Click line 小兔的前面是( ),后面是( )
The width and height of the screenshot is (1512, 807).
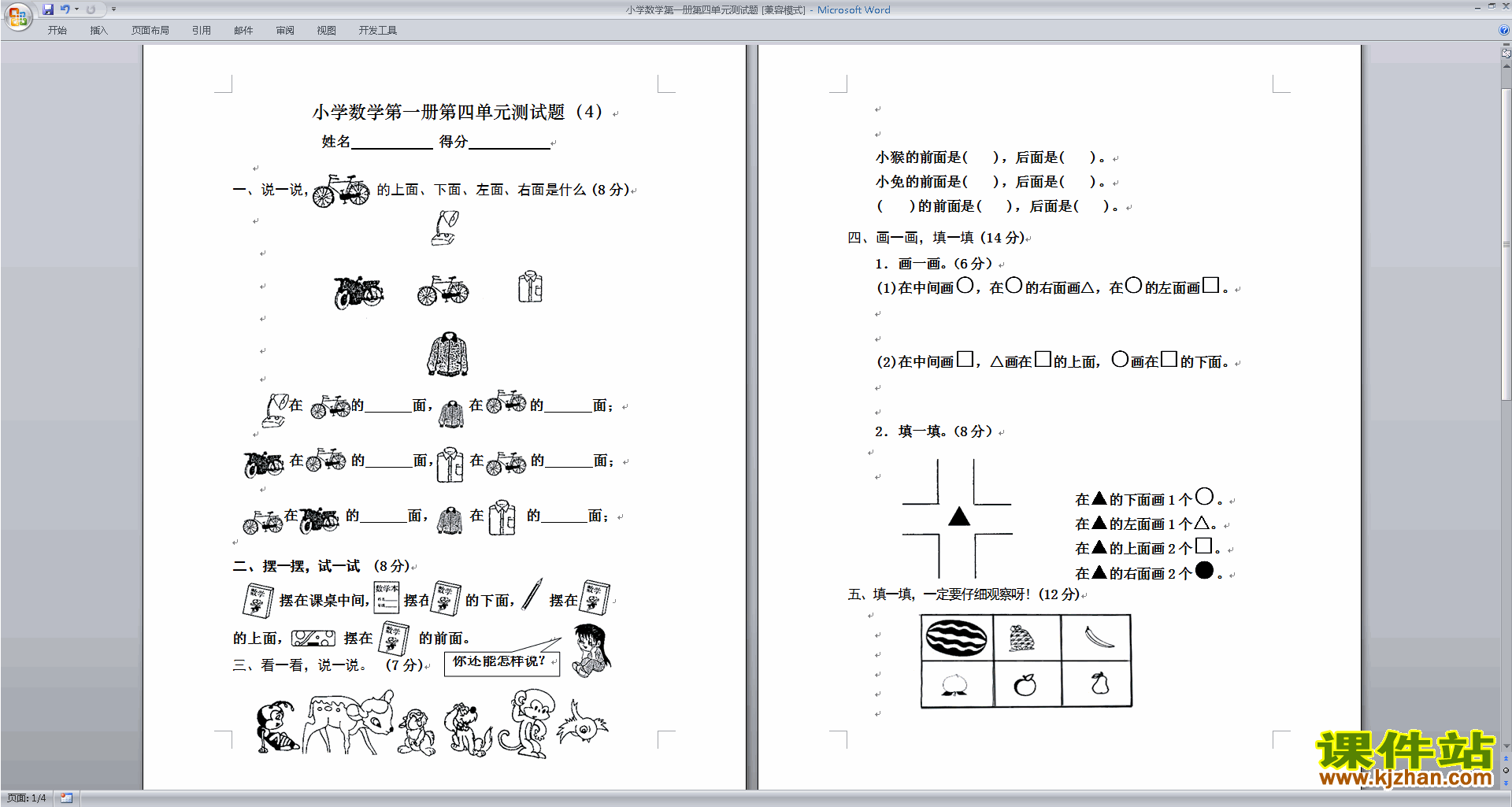(991, 182)
